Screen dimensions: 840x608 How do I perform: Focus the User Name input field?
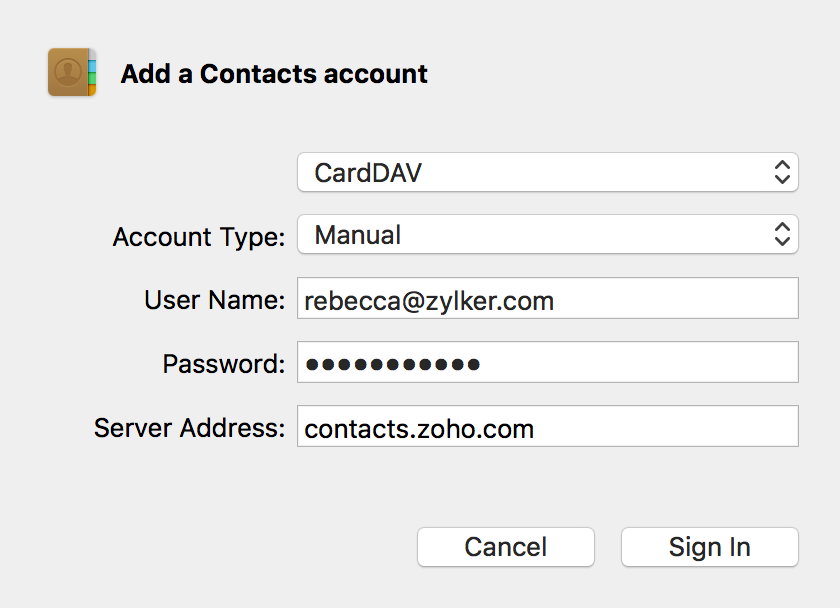[548, 298]
